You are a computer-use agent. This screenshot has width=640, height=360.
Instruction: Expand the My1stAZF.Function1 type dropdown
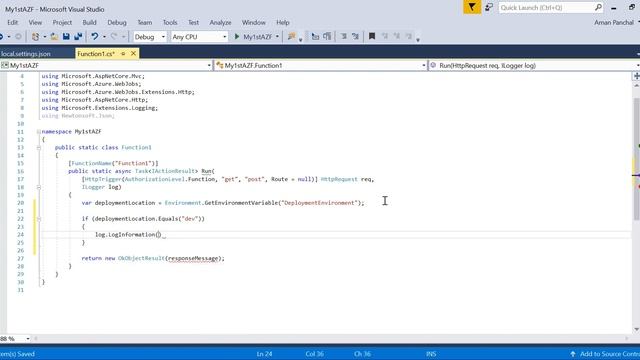[424, 65]
